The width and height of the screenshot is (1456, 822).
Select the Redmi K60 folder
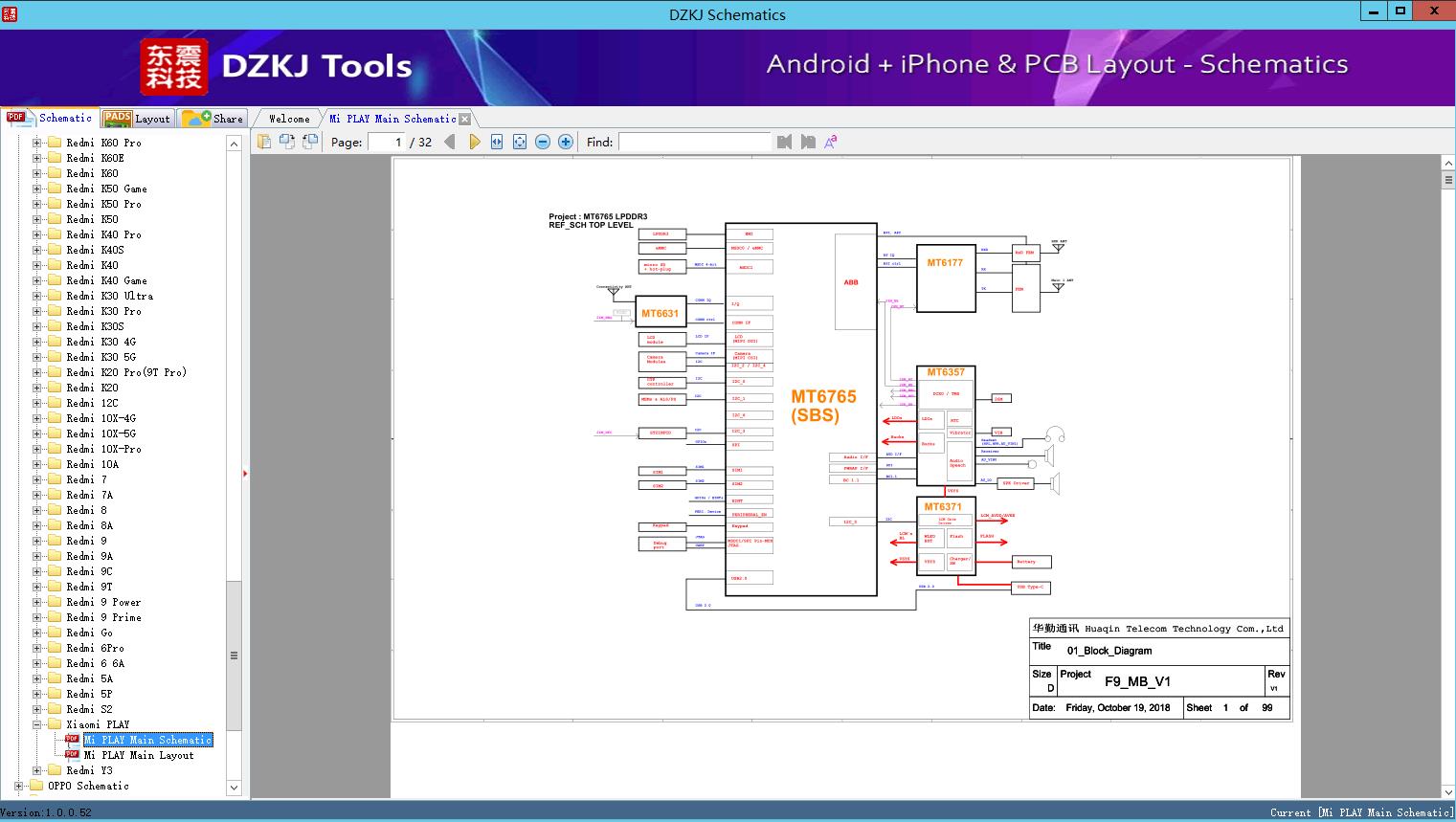(92, 173)
